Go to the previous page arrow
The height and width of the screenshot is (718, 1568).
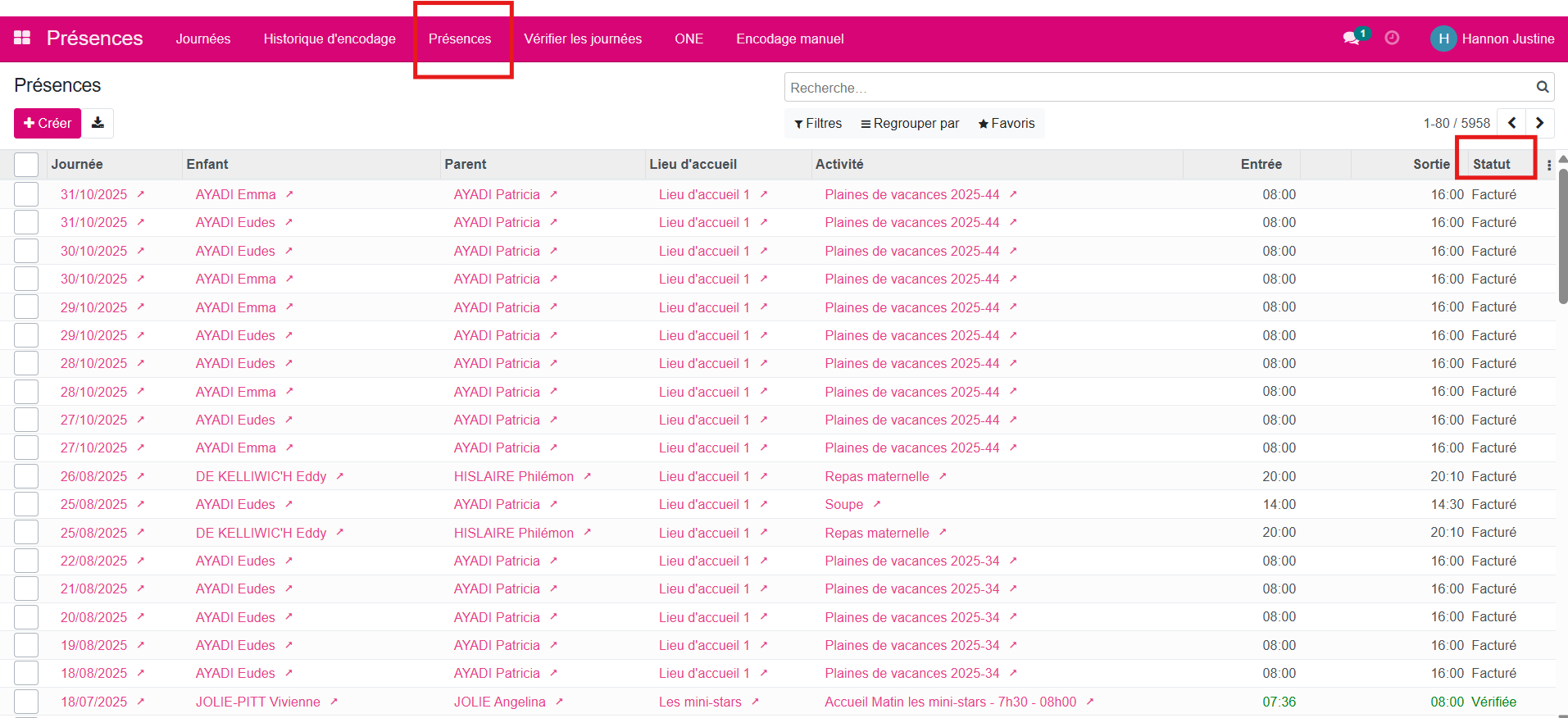coord(1511,123)
